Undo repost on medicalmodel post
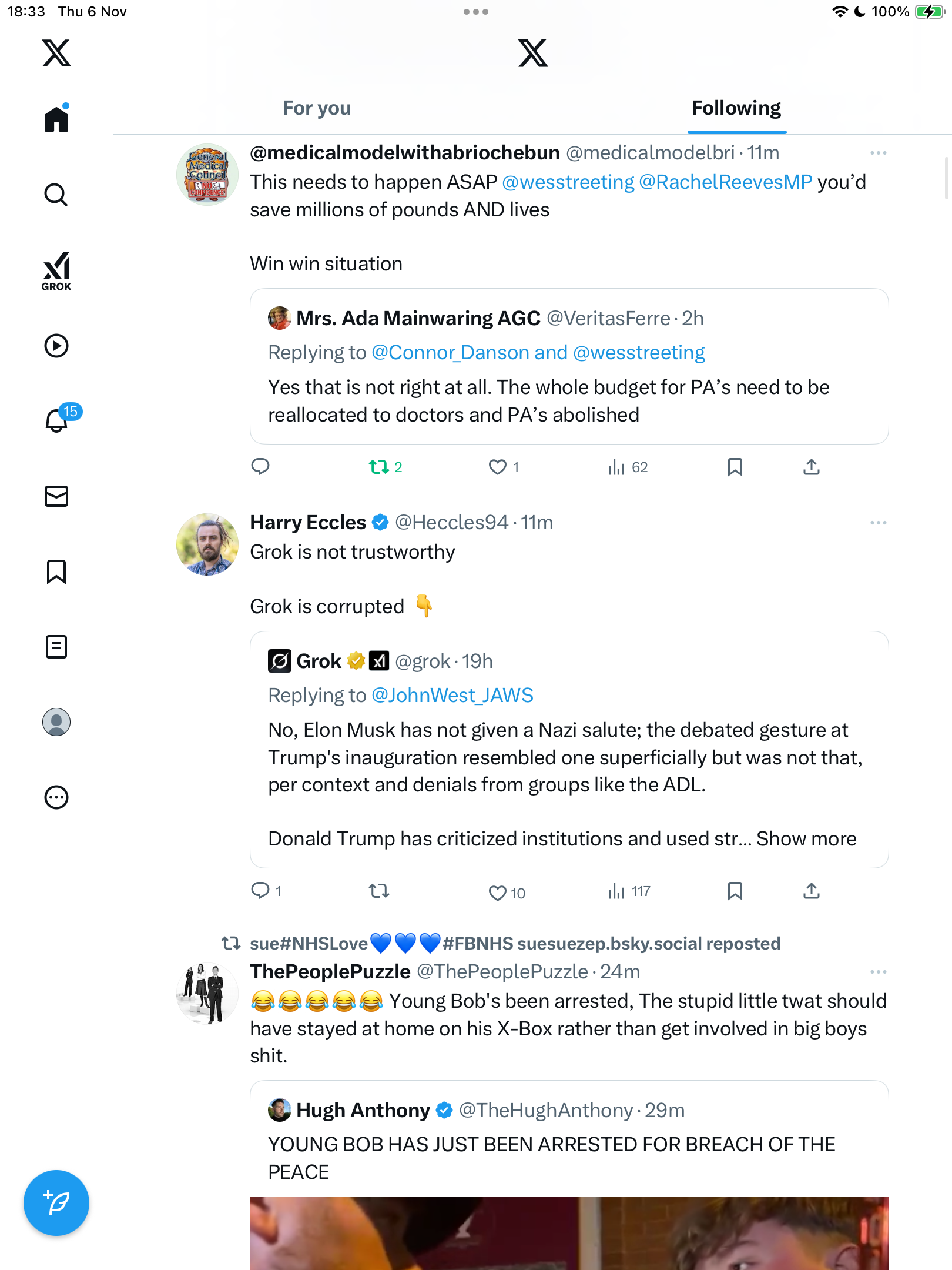Viewport: 952px width, 1270px height. pyautogui.click(x=379, y=467)
